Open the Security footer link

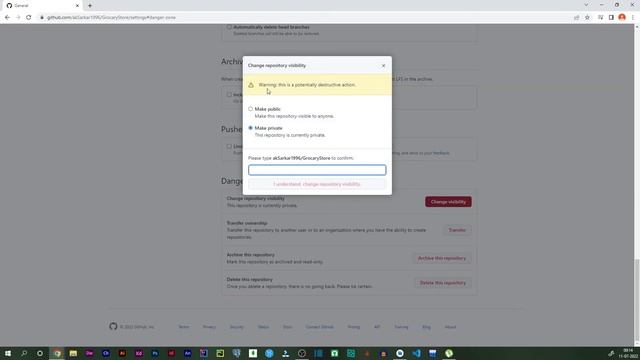coord(236,327)
